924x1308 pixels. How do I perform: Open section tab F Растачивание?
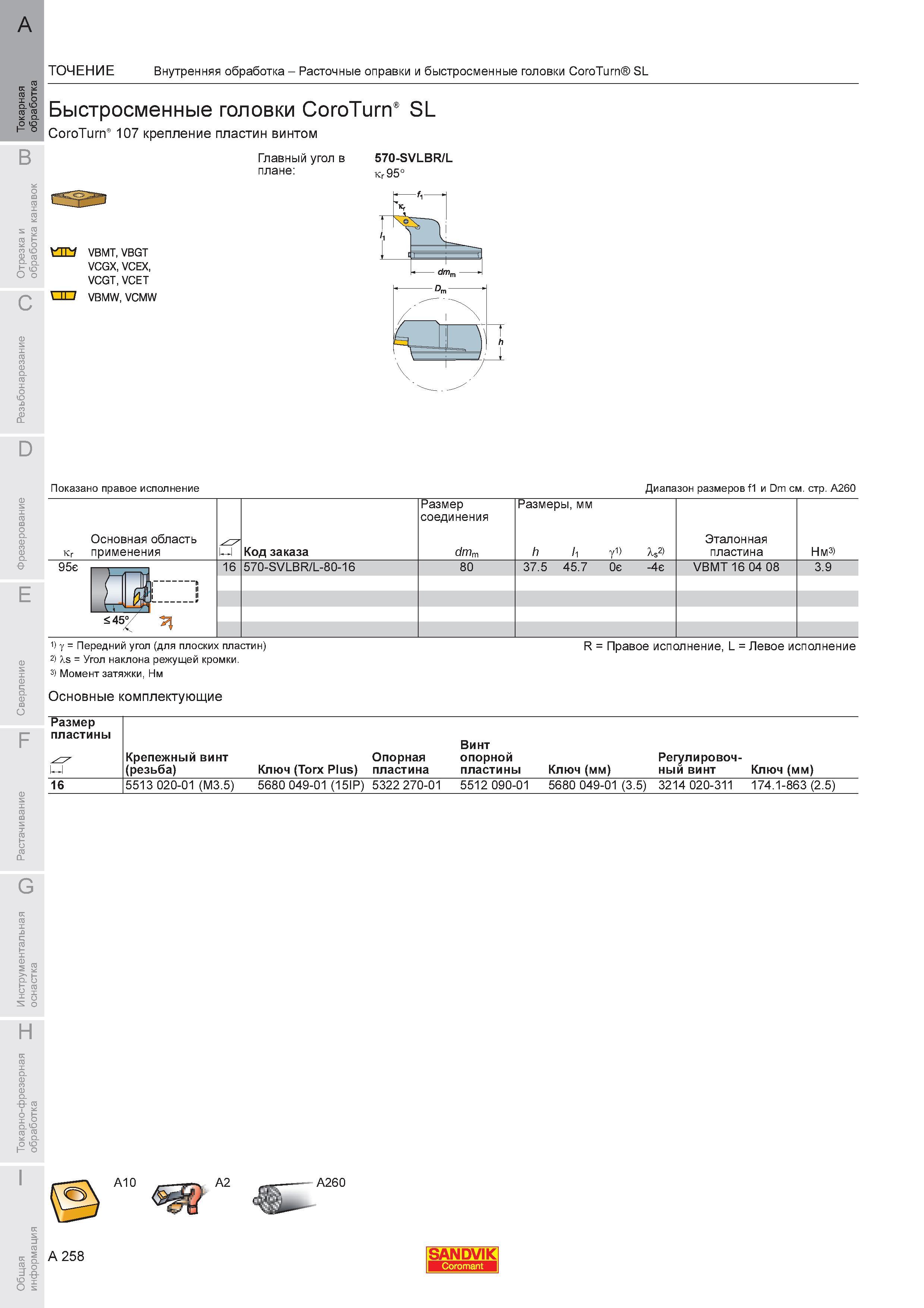(22, 800)
